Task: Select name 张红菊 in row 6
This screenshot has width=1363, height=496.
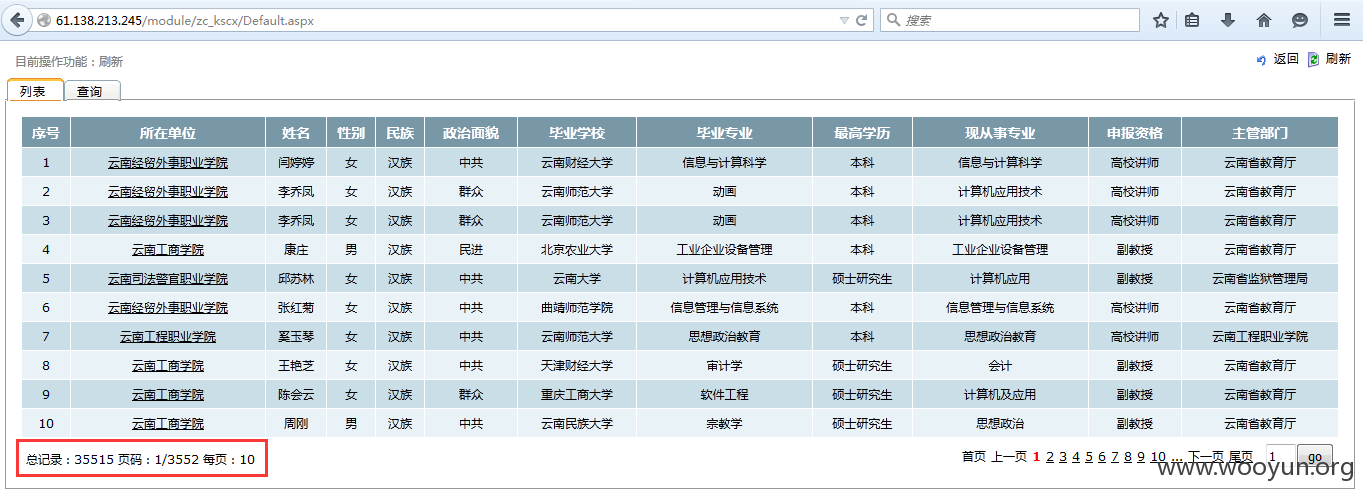Action: click(296, 307)
